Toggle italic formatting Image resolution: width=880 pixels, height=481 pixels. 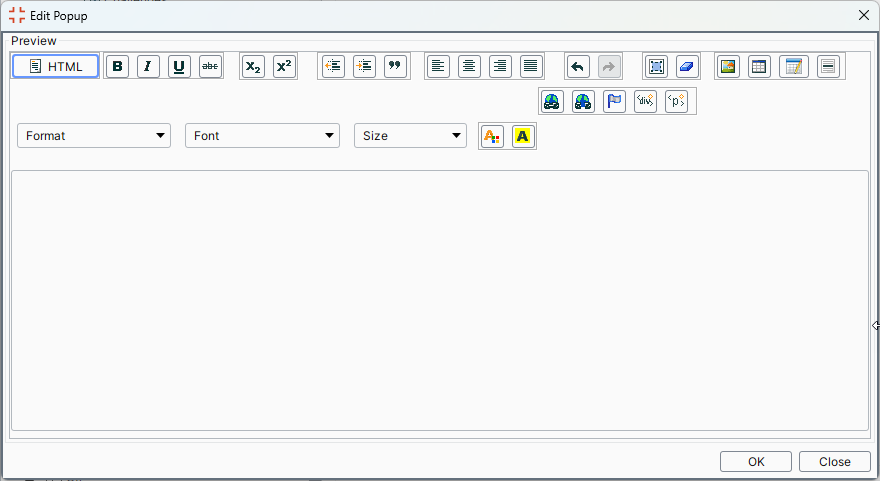(x=148, y=67)
